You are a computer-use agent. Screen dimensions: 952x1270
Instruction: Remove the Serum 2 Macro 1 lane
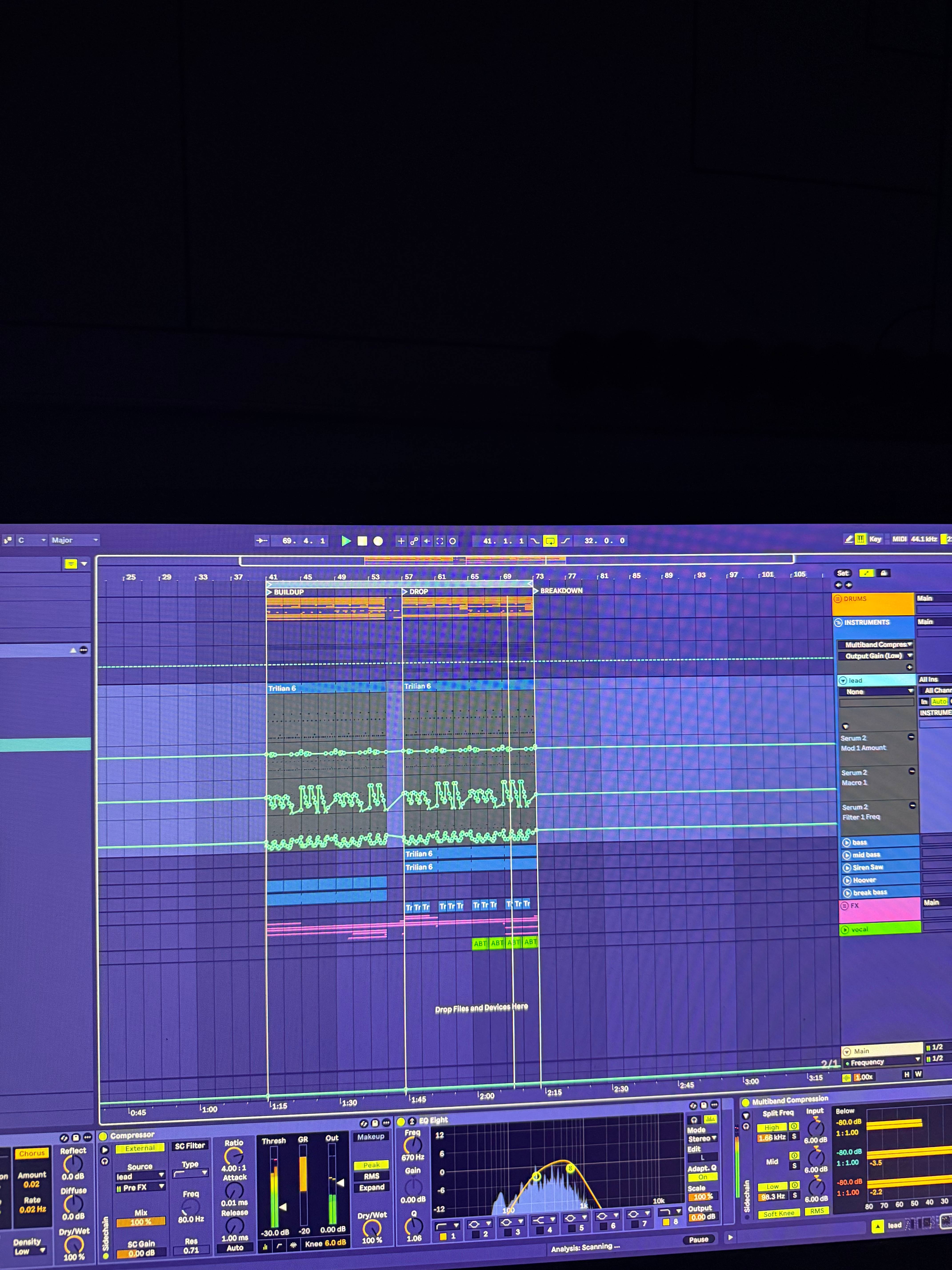pos(912,771)
